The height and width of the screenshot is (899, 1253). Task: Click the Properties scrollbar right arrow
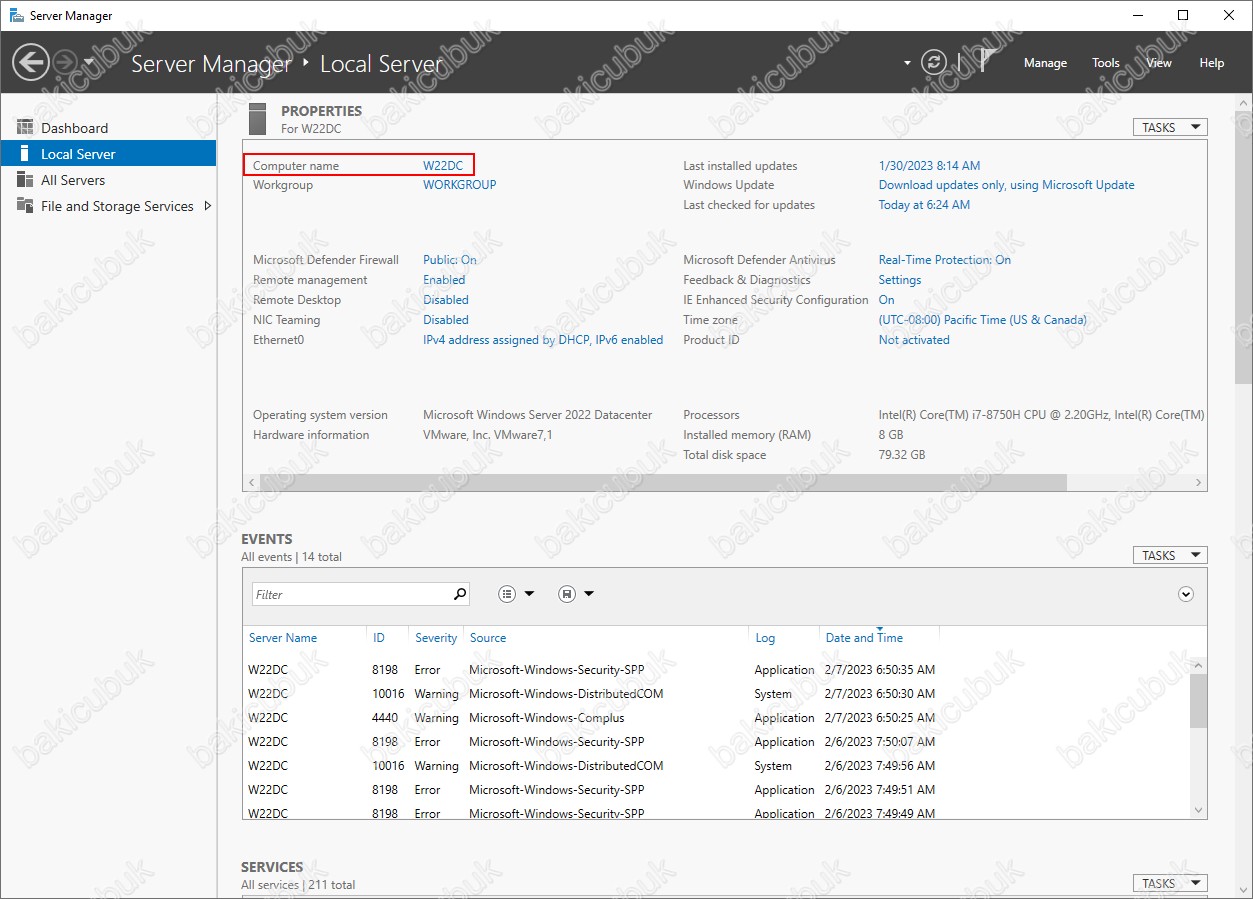(1199, 482)
